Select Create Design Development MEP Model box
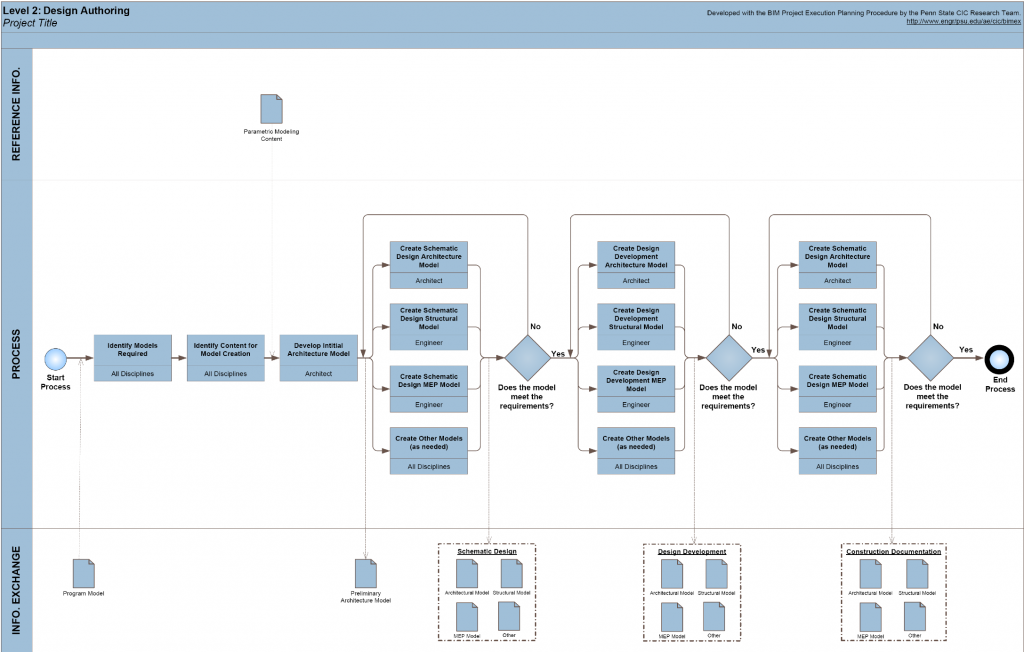The image size is (1024, 652). [636, 388]
